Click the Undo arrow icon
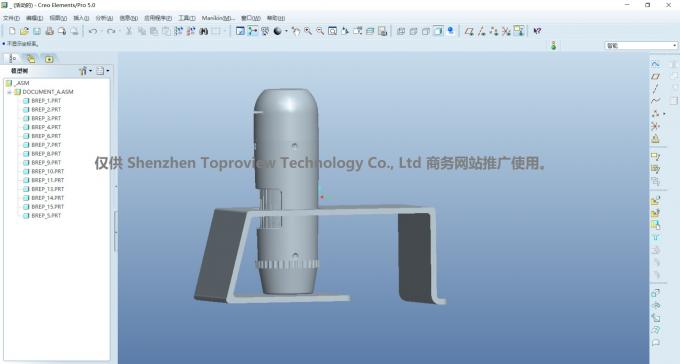 click(93, 31)
